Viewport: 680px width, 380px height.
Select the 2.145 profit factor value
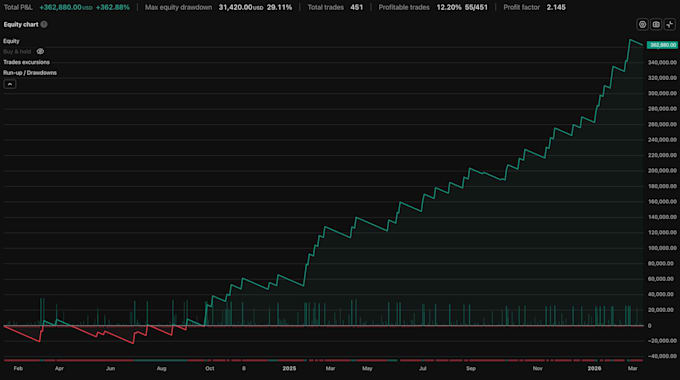click(556, 7)
